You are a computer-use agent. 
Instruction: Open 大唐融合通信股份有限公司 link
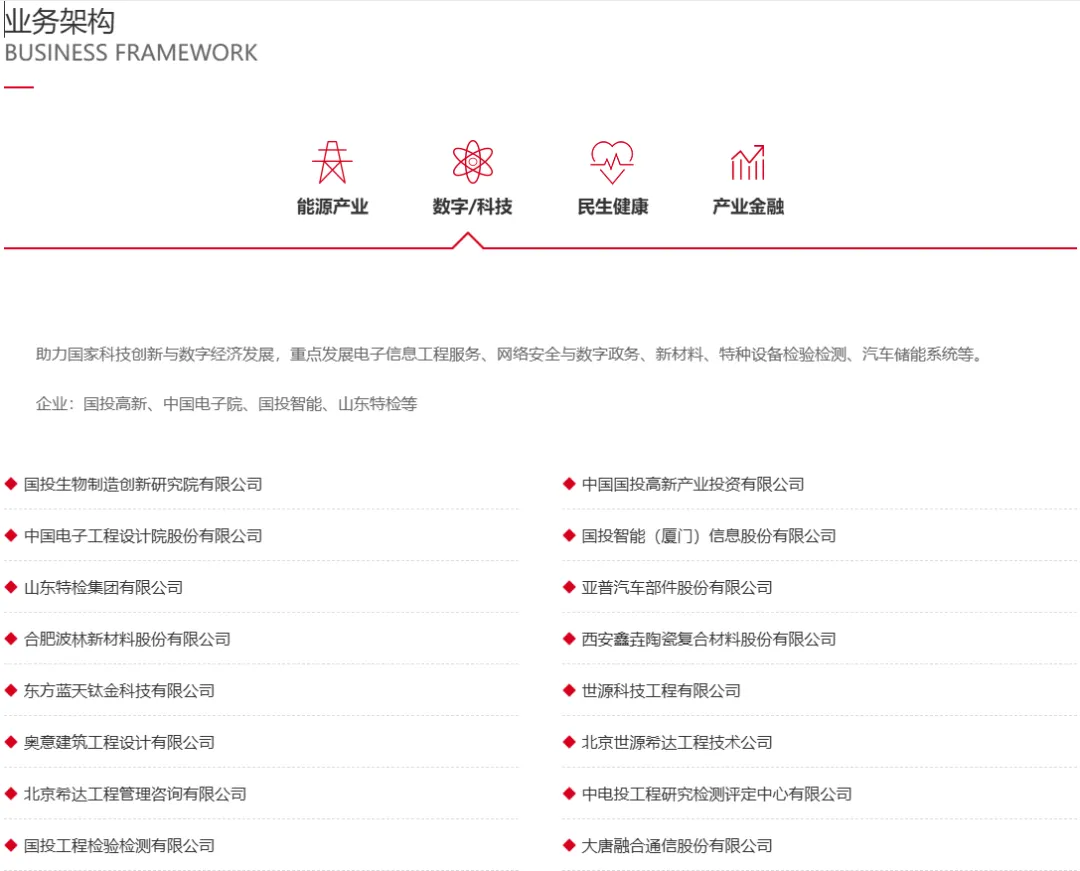click(x=677, y=846)
